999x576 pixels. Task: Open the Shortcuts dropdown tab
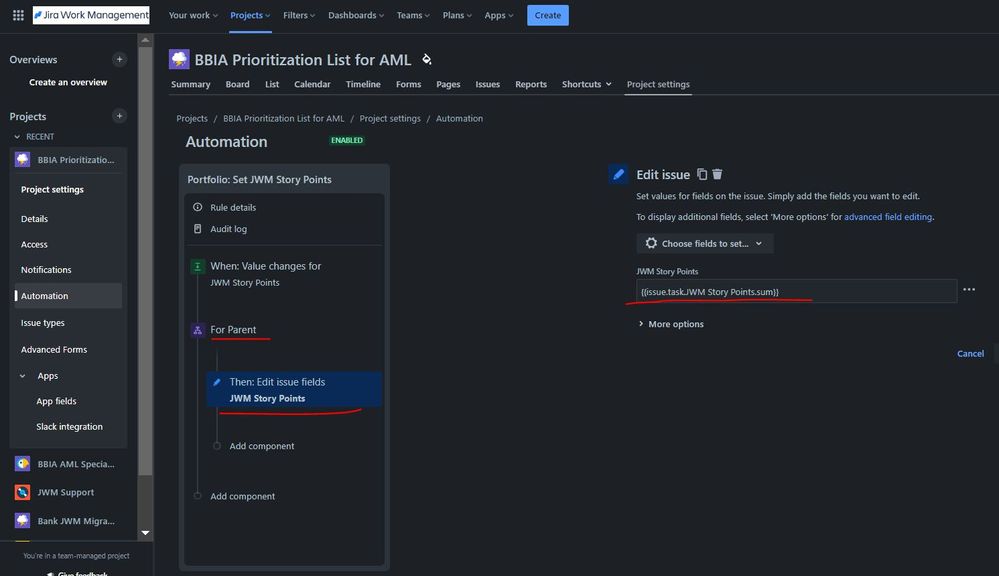pyautogui.click(x=587, y=84)
